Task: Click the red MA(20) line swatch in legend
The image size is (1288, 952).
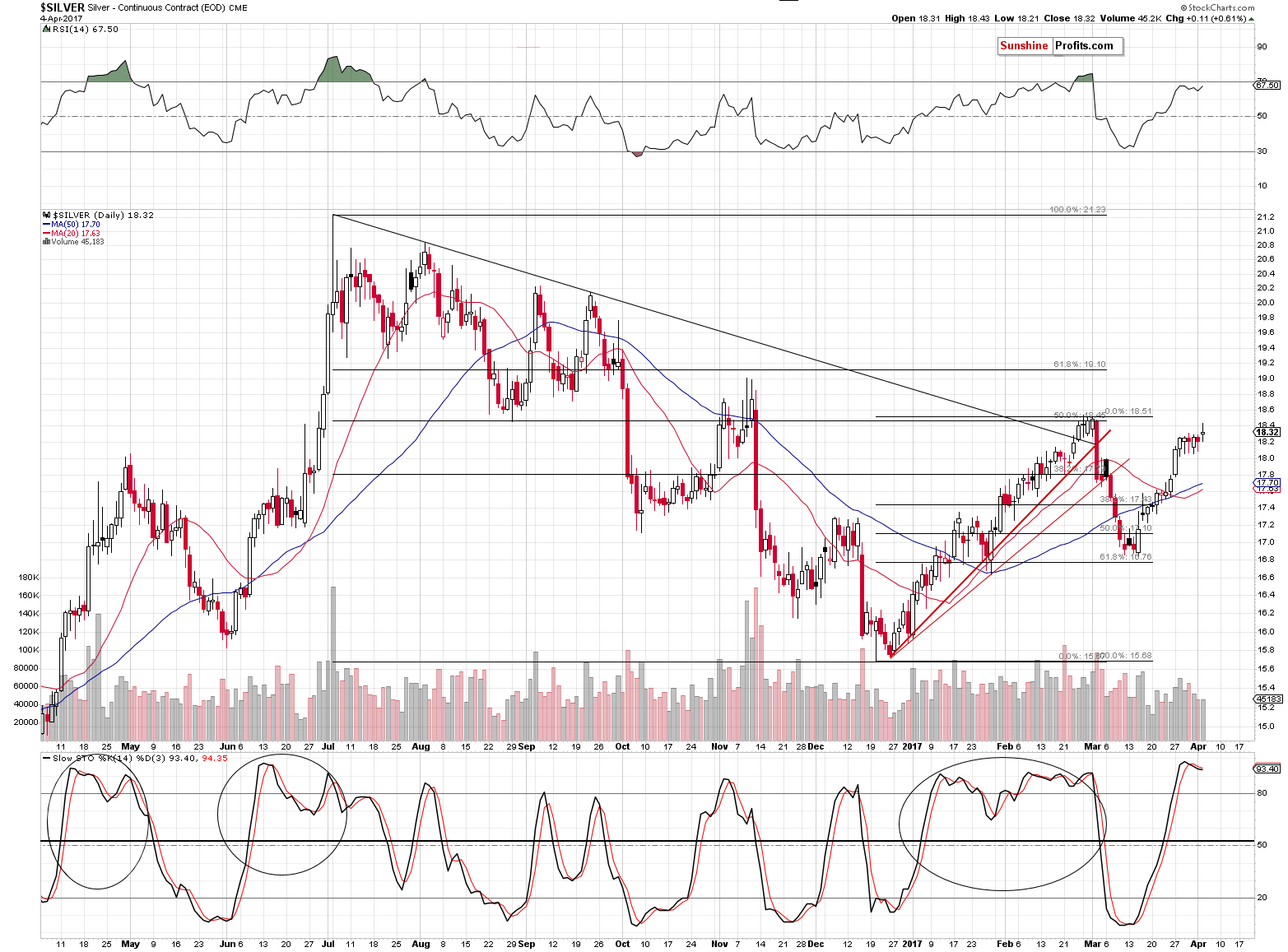Action: click(46, 234)
